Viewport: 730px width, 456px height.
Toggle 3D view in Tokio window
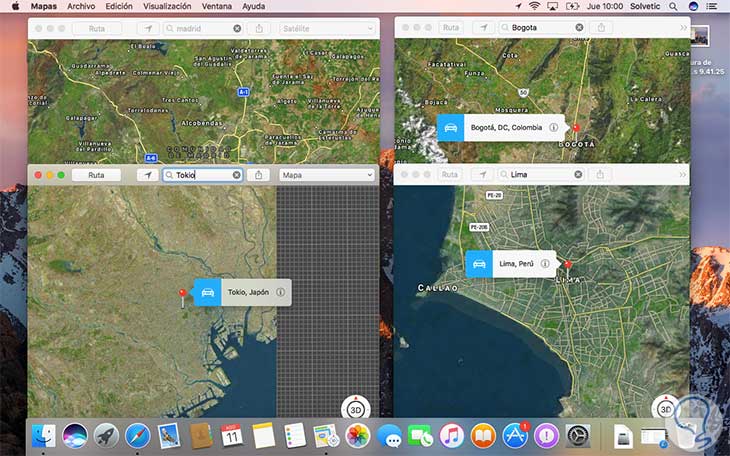point(356,409)
